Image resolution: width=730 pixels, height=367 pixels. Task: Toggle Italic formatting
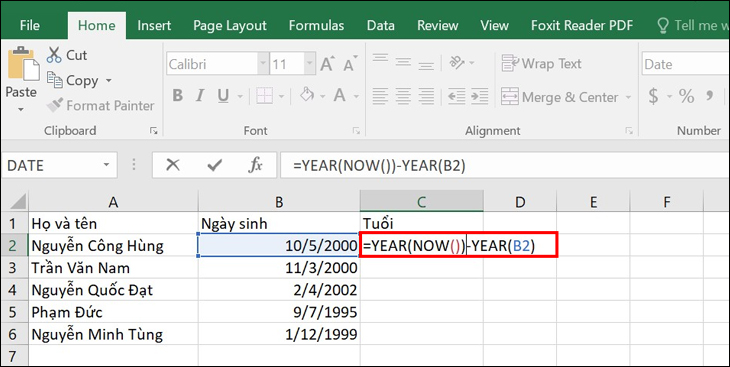tap(200, 96)
